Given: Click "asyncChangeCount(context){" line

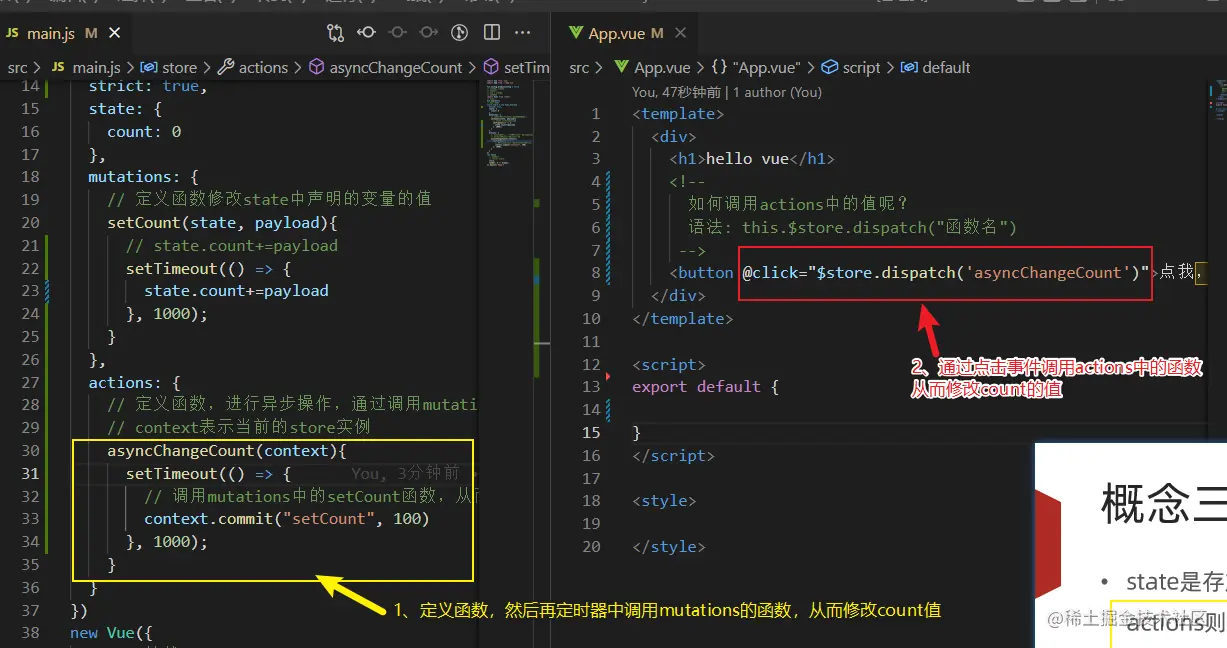Looking at the screenshot, I should click(227, 451).
